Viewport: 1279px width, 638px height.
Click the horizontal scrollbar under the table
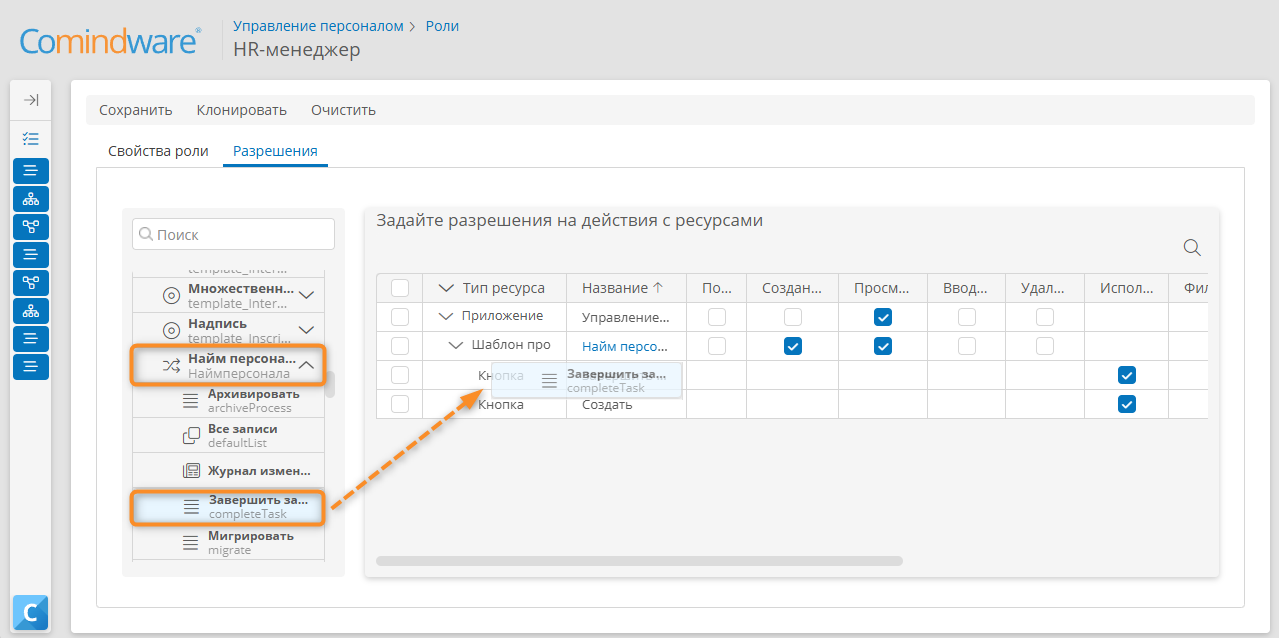[x=639, y=561]
